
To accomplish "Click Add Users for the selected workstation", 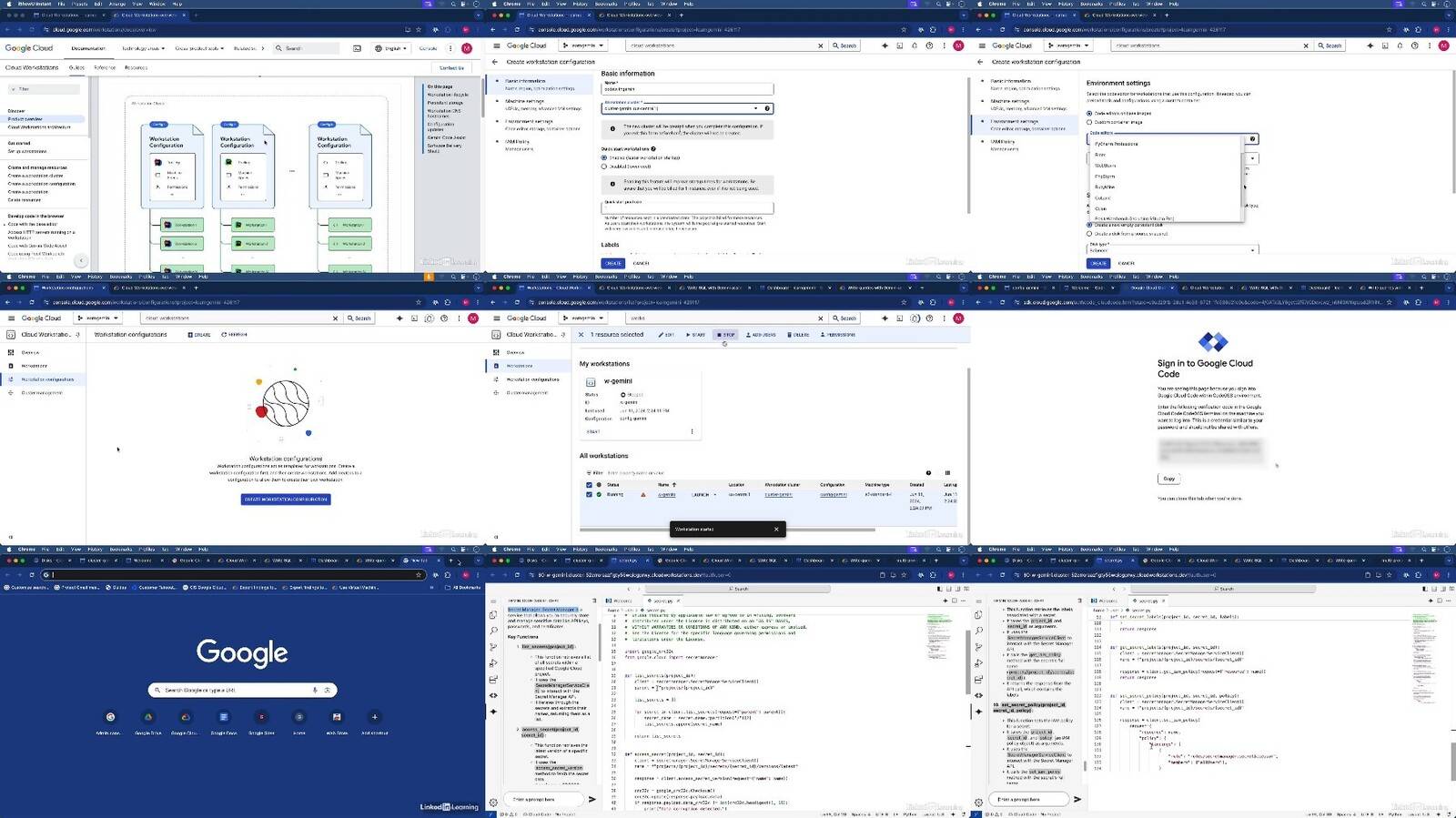I will [x=761, y=335].
